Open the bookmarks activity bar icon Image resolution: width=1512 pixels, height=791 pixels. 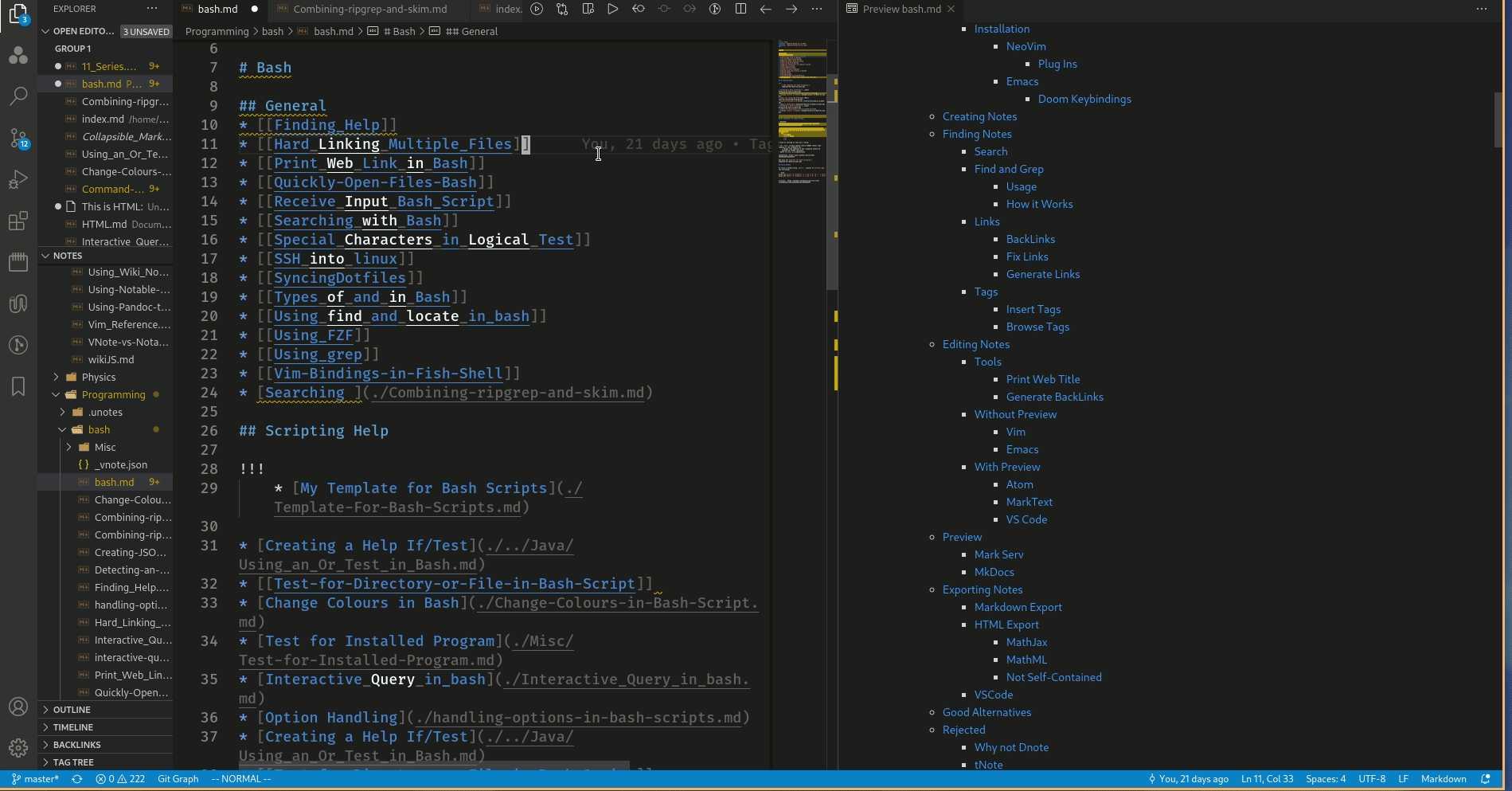tap(18, 386)
